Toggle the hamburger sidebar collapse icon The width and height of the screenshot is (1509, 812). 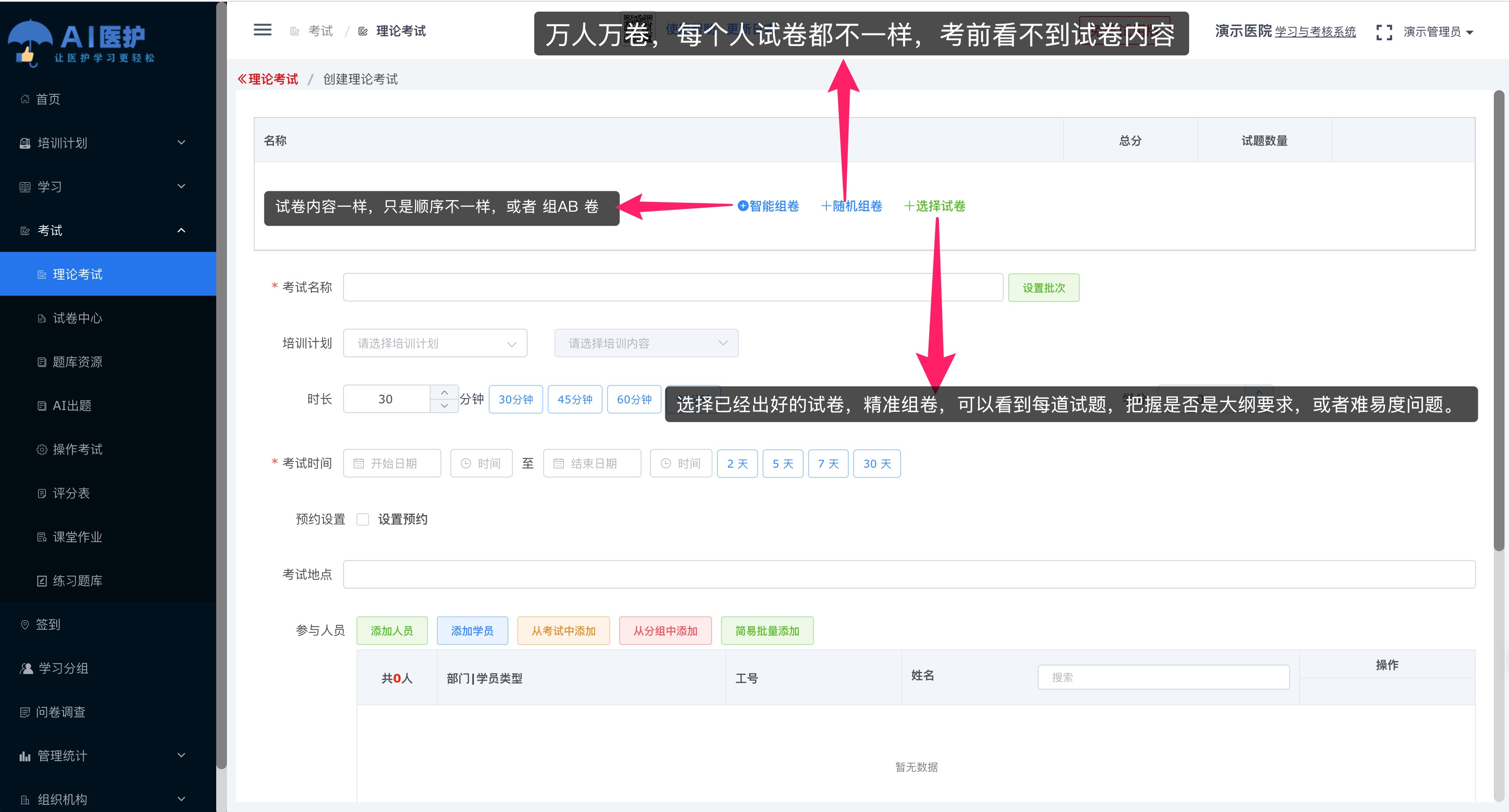(x=262, y=30)
